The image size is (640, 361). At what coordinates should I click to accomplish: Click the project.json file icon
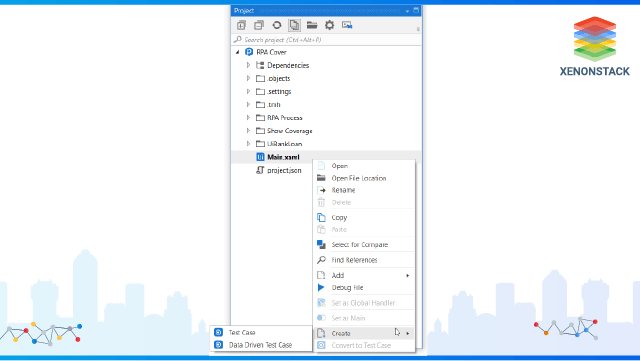260,170
